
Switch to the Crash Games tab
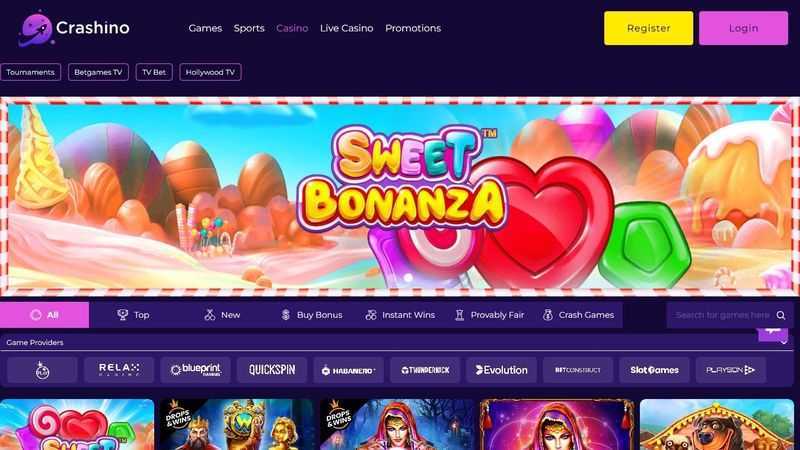(x=579, y=315)
